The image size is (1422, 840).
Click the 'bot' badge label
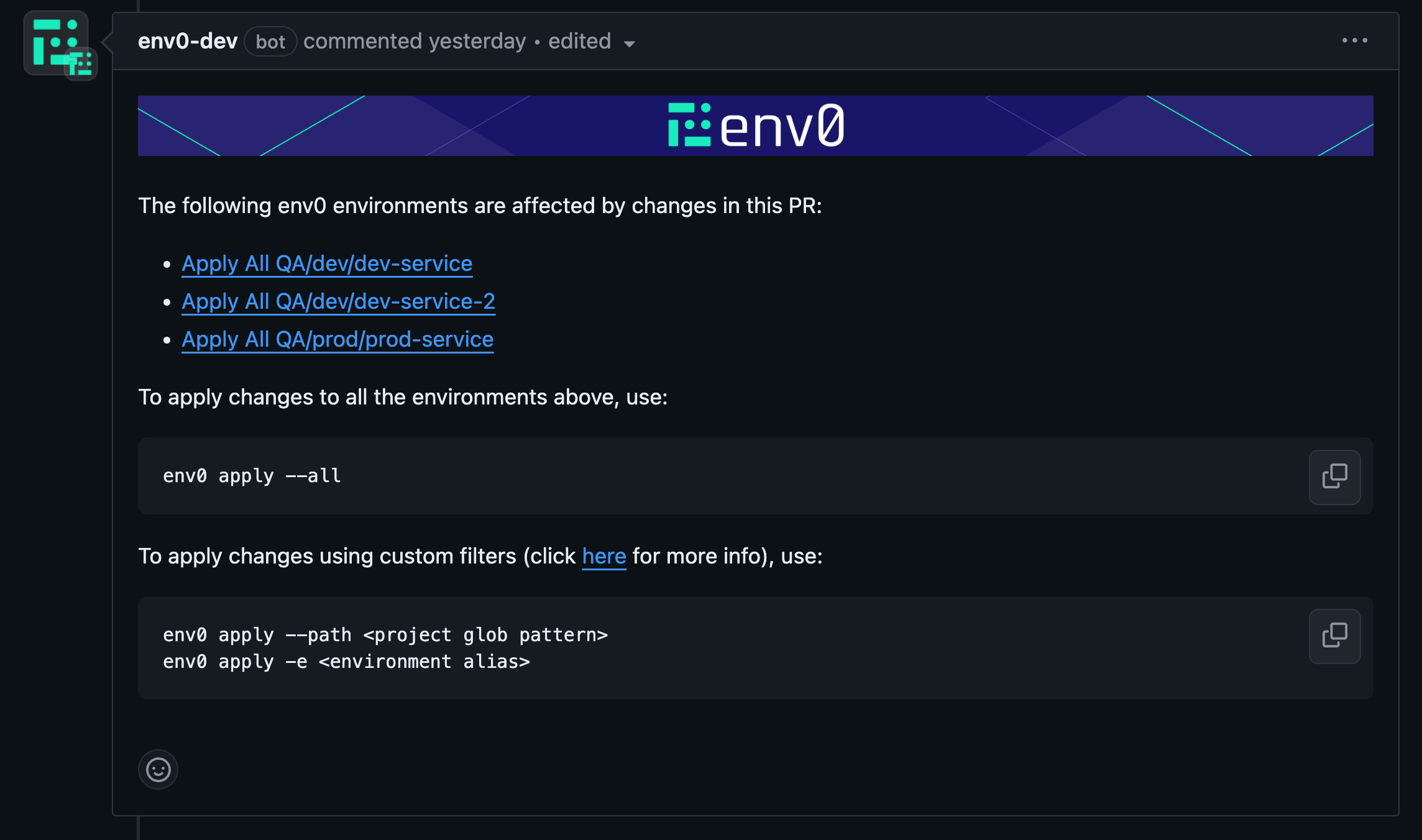pos(270,42)
